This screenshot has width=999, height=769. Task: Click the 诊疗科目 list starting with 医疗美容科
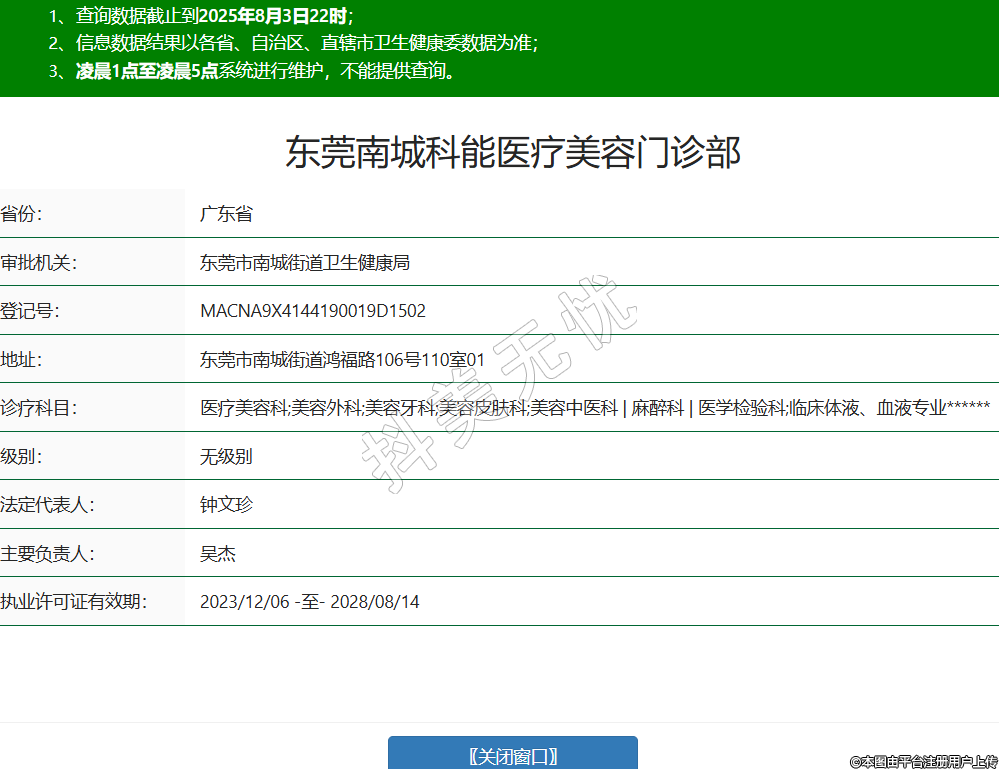coord(595,408)
